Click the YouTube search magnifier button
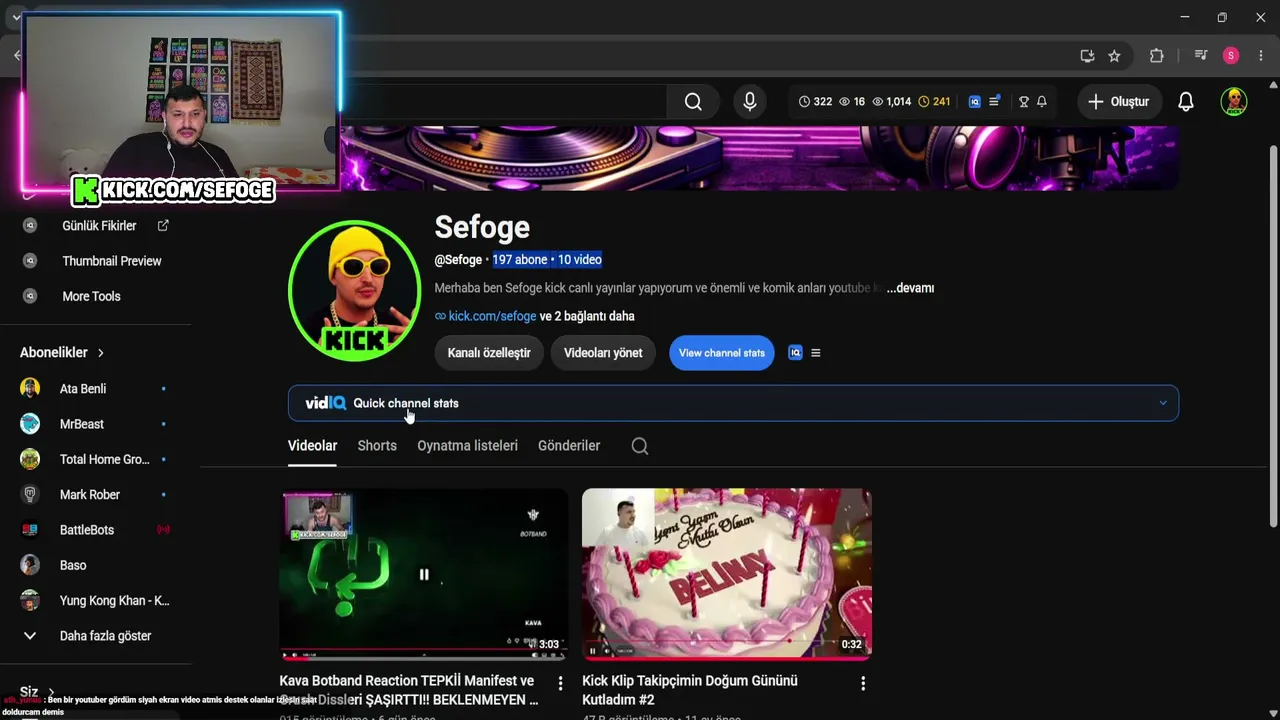 [x=693, y=101]
